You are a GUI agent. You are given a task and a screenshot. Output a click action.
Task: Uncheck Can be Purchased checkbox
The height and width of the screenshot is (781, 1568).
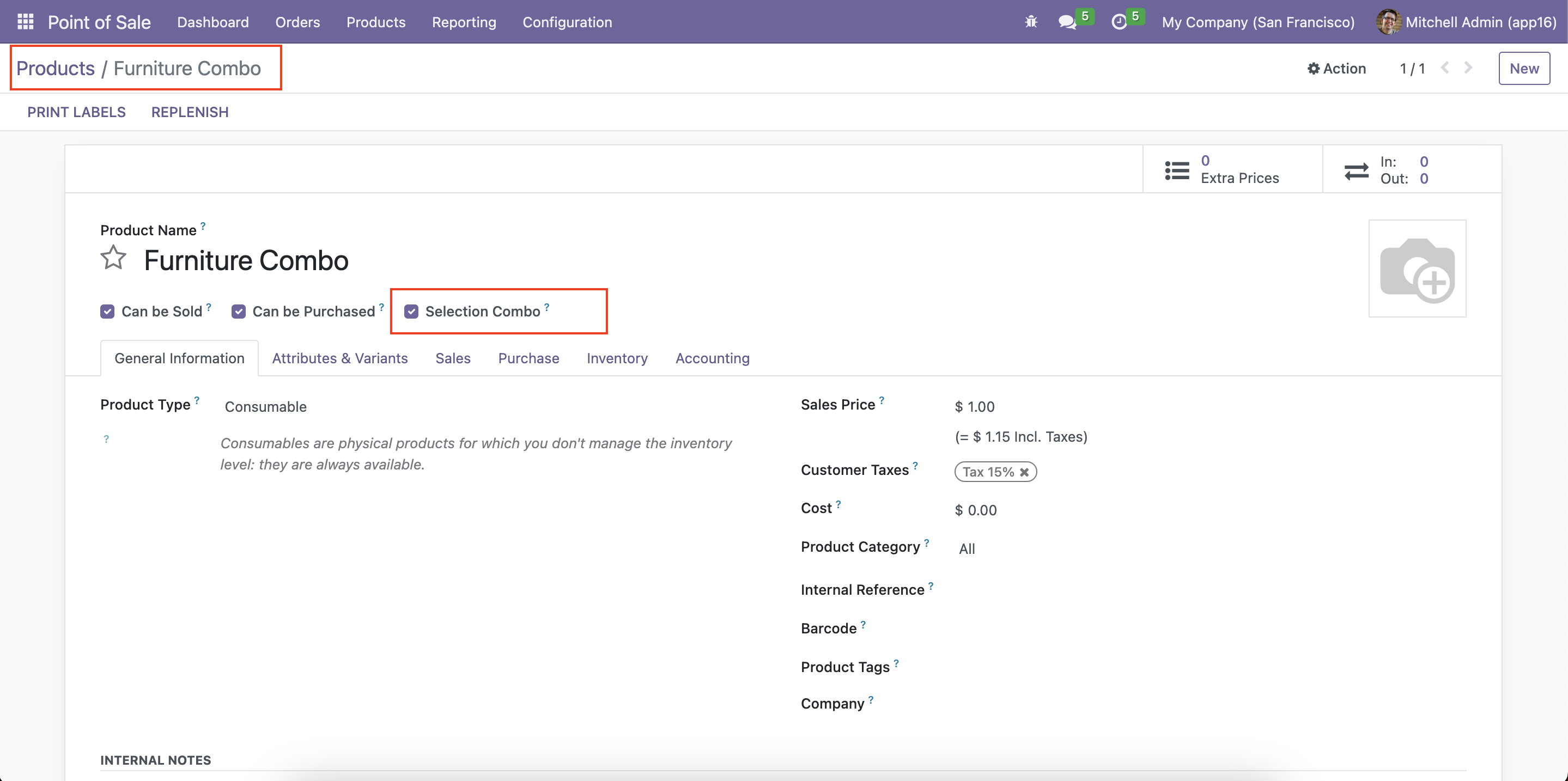point(239,312)
